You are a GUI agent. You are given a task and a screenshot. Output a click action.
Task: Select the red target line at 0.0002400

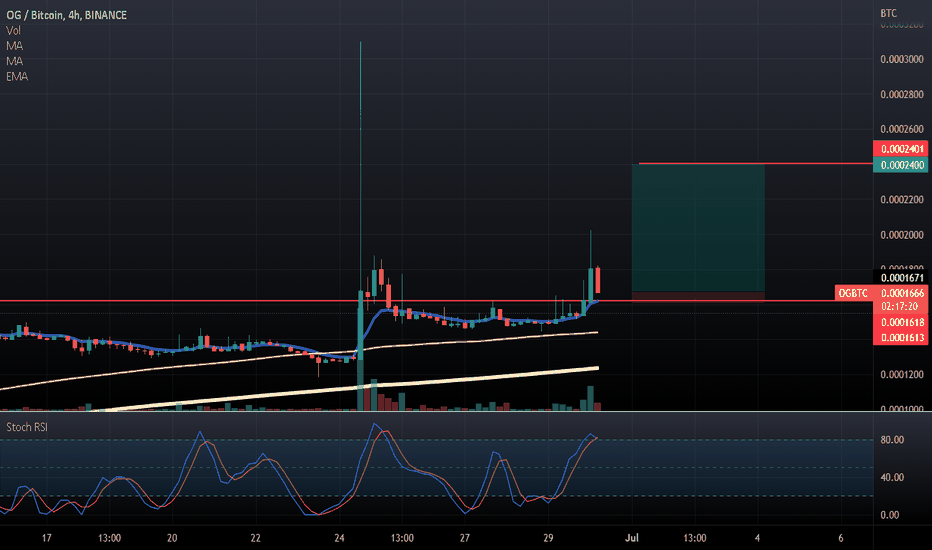click(755, 164)
